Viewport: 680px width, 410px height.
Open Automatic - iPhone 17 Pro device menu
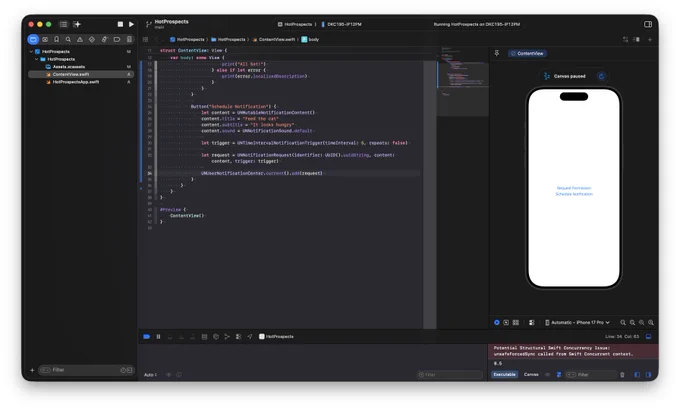pos(577,323)
